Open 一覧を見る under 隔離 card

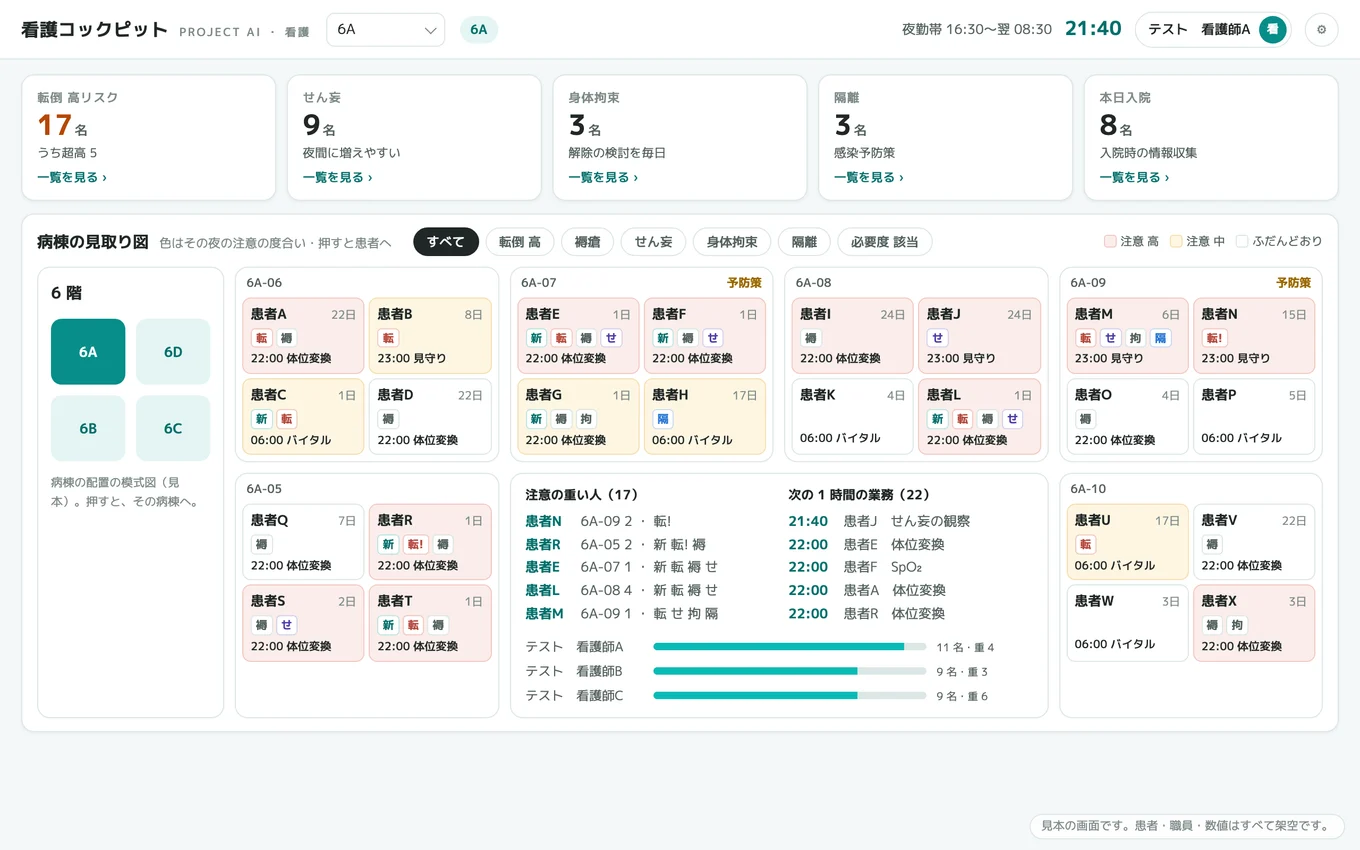(869, 177)
